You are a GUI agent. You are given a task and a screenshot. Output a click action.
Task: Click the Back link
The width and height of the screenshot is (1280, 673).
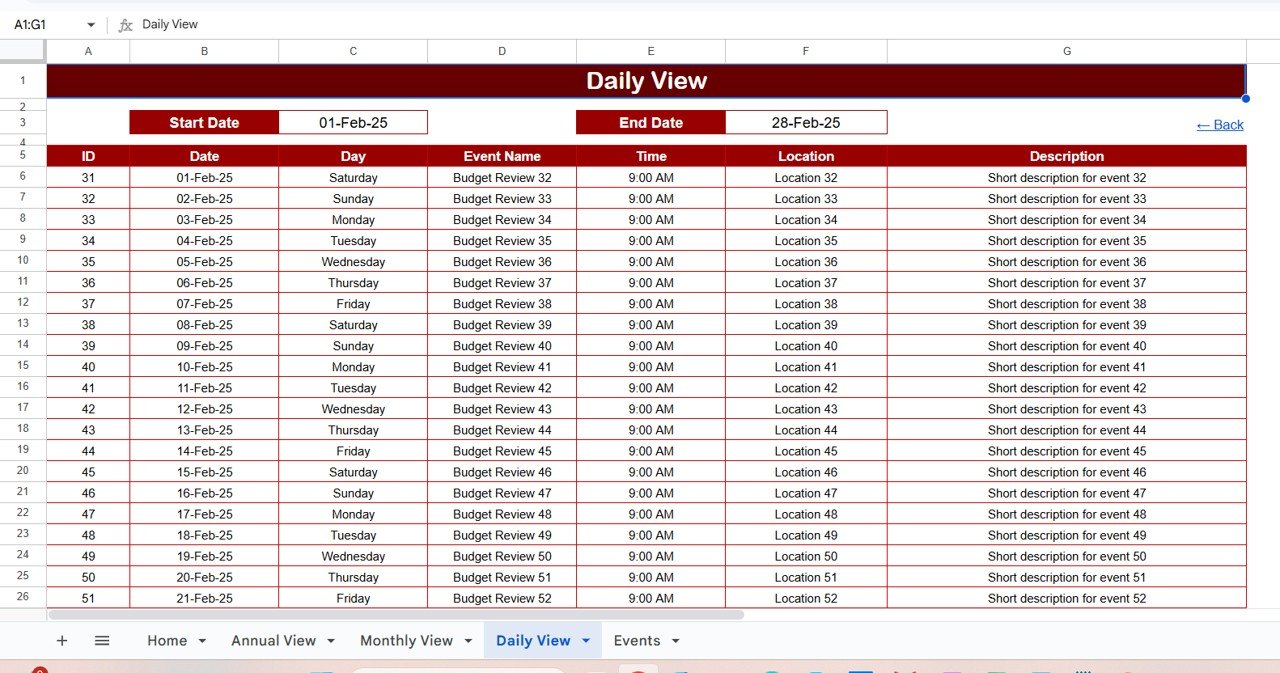pyautogui.click(x=1219, y=125)
